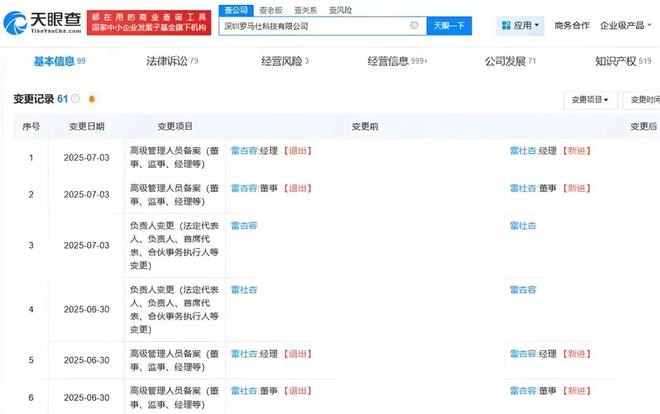Click date 2025-06-30 in row 5
660x414 pixels.
[x=87, y=361]
